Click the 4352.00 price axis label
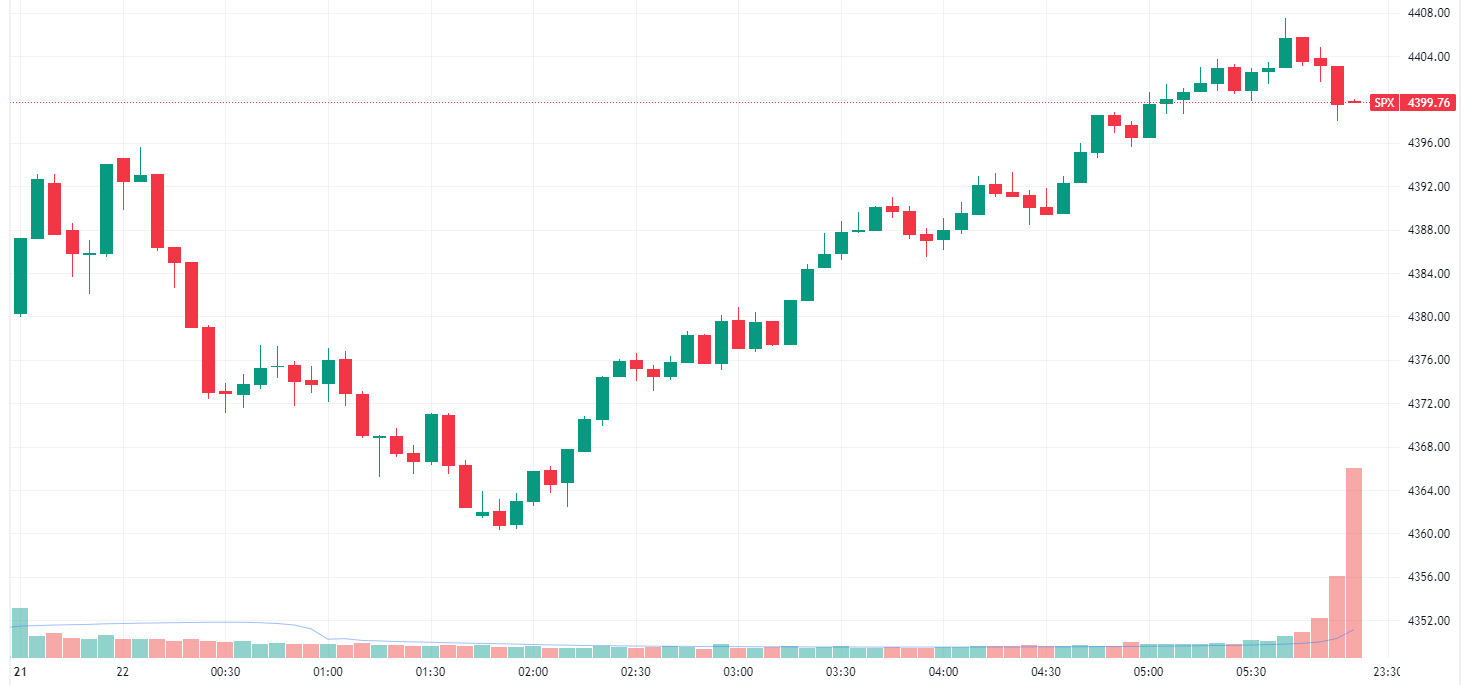The image size is (1469, 685). pos(1428,621)
